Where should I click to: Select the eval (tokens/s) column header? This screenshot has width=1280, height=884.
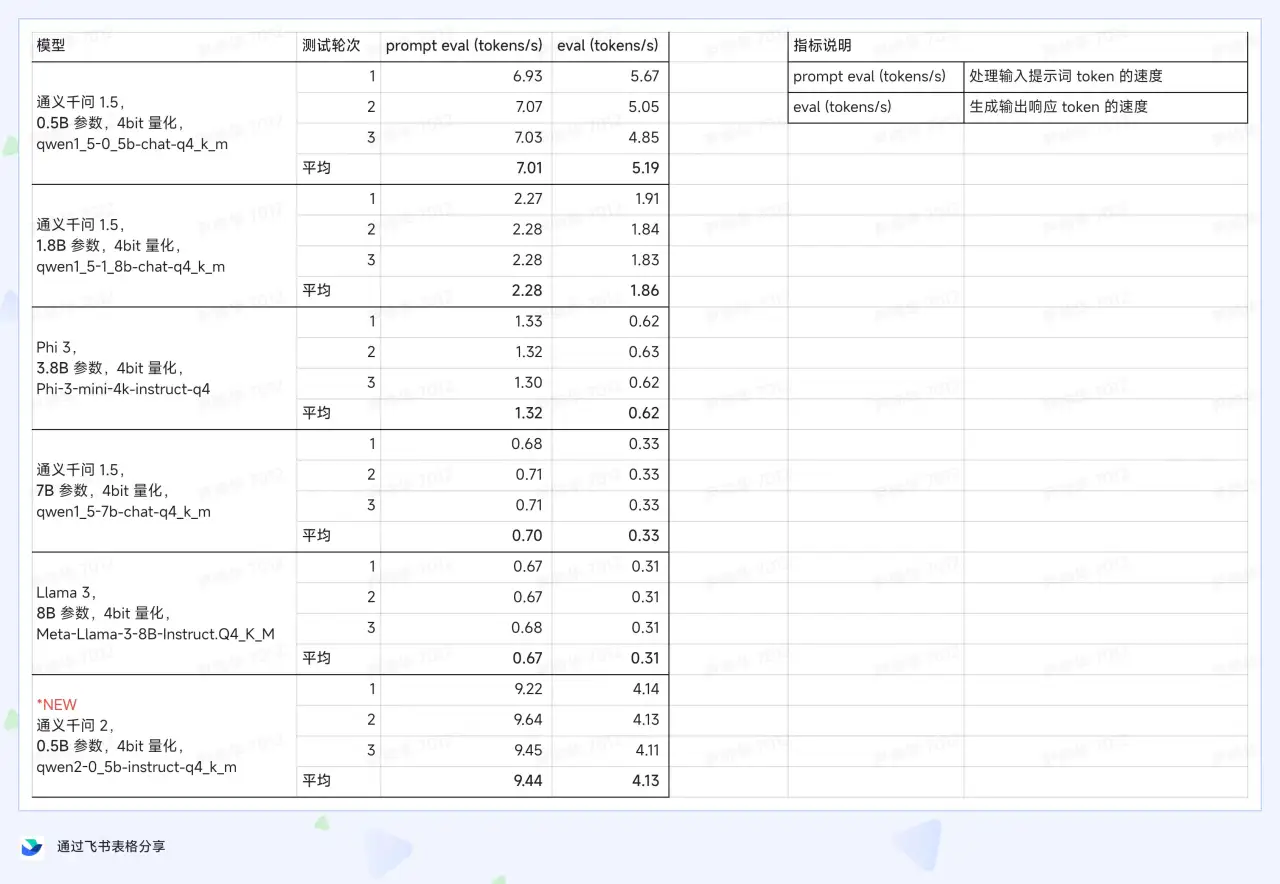click(610, 46)
